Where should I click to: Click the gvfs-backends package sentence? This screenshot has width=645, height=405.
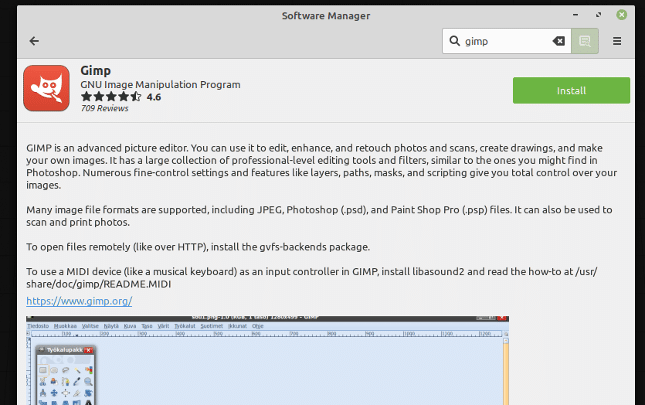(x=198, y=247)
